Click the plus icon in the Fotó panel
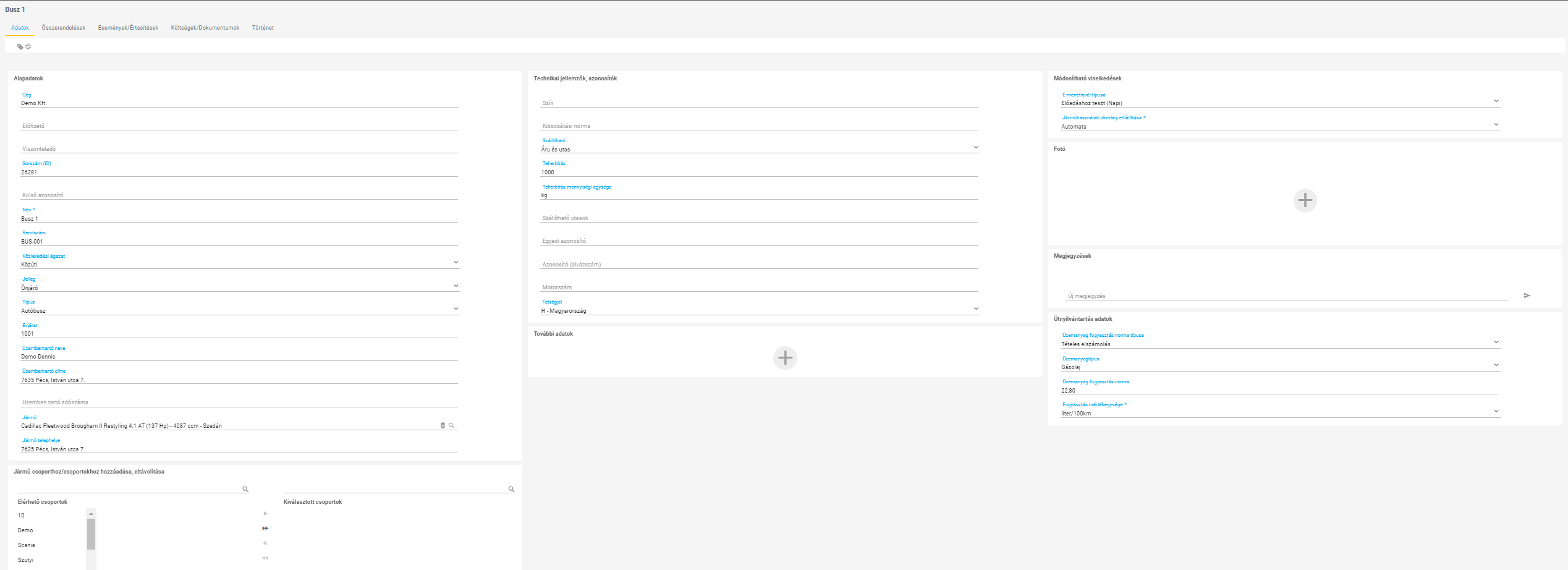Image resolution: width=1568 pixels, height=570 pixels. [x=1305, y=200]
